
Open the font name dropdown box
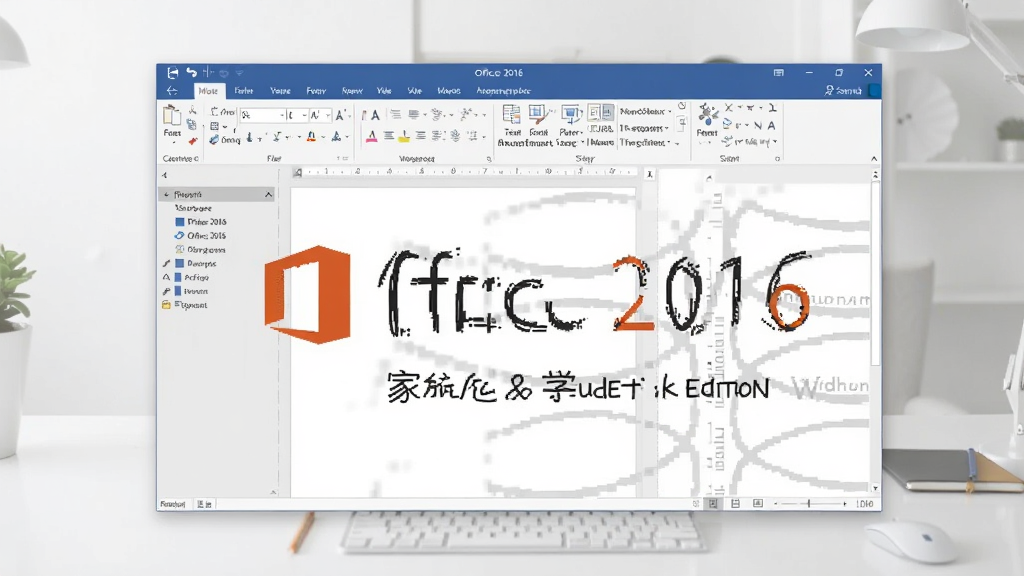(263, 115)
